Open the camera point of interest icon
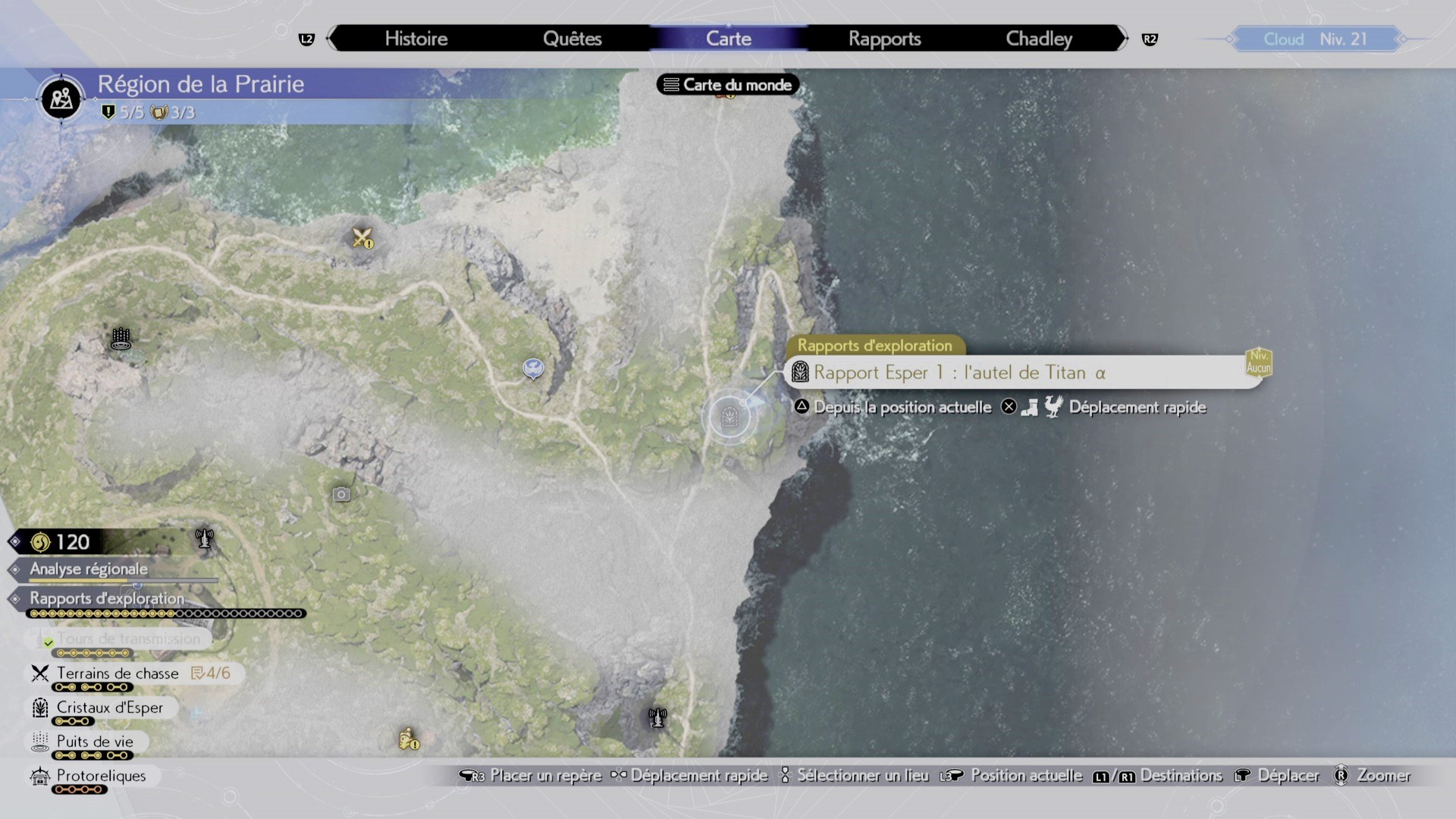 coord(340,494)
